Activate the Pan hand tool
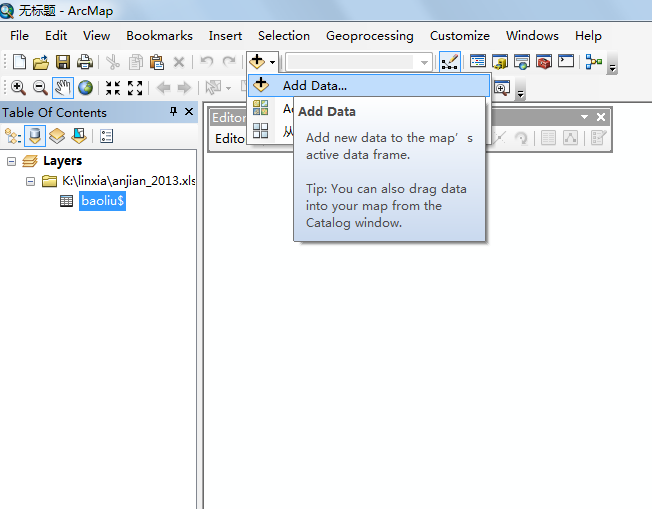Viewport: 652px width, 509px height. 63,88
